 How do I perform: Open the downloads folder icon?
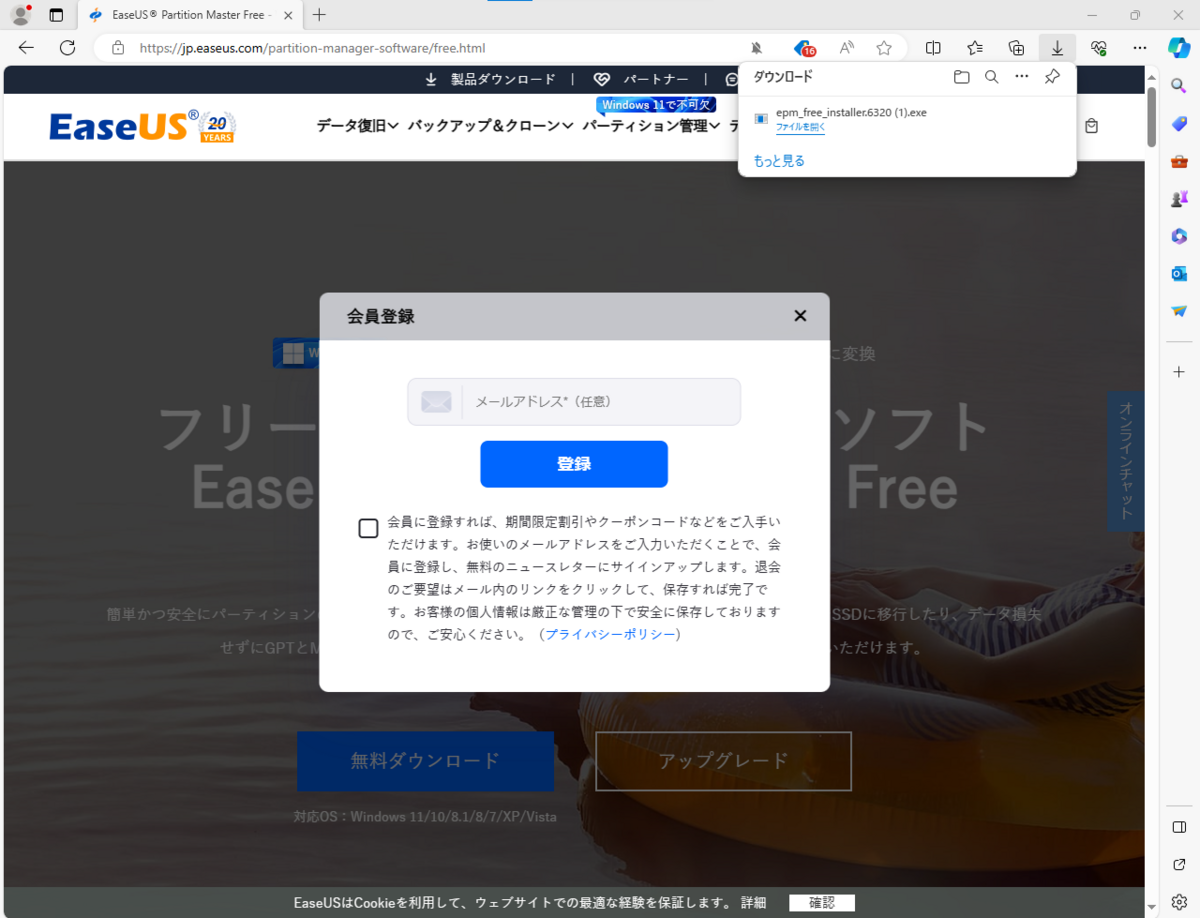pyautogui.click(x=961, y=77)
